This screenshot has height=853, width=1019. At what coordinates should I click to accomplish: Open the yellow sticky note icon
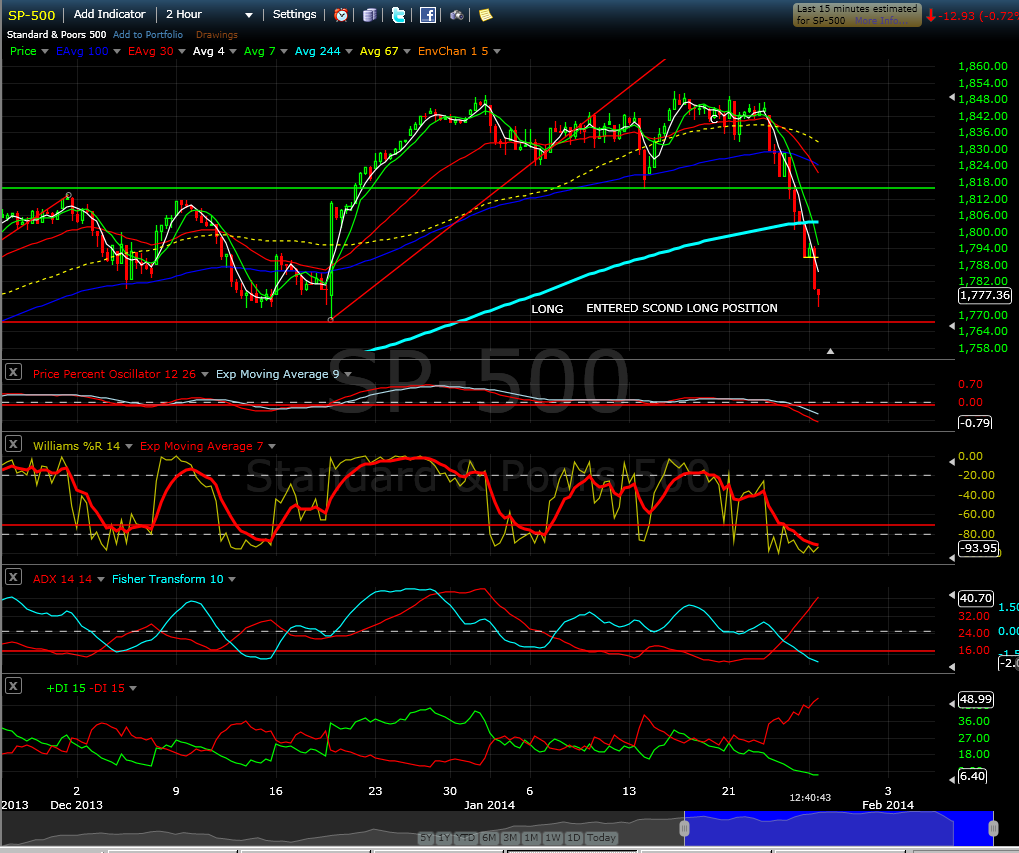[x=485, y=15]
